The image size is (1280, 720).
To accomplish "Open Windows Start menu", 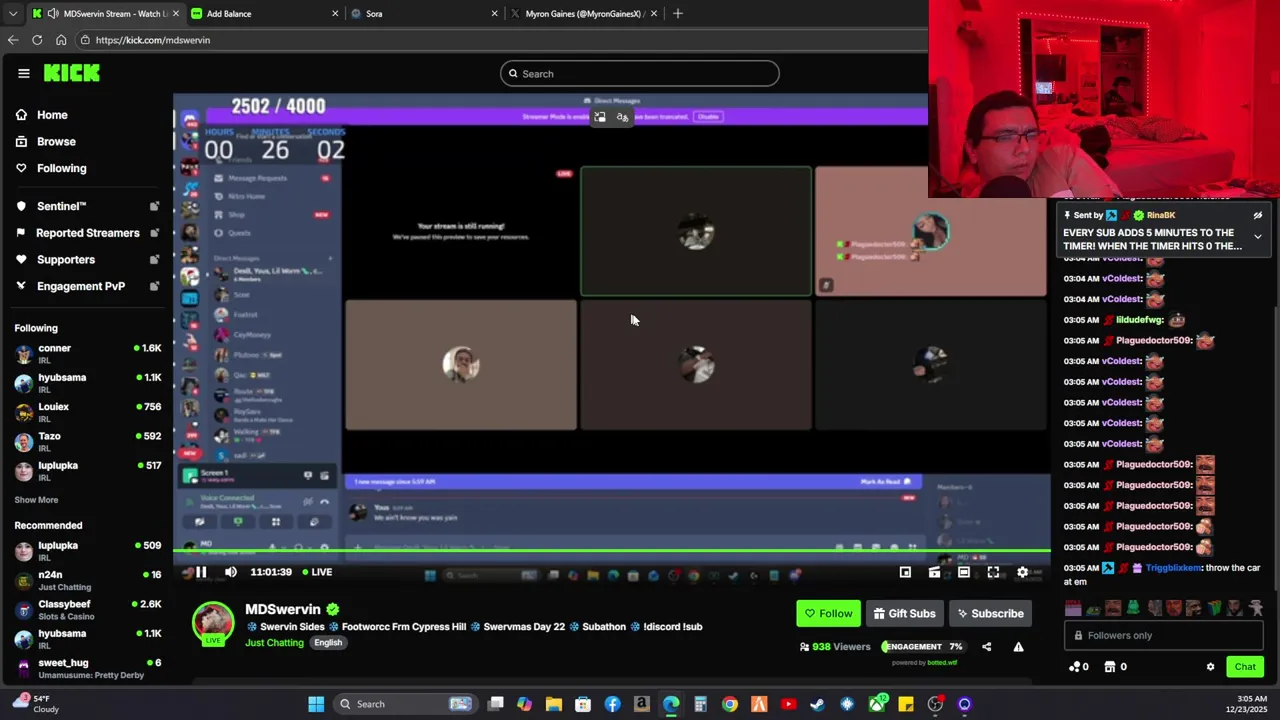I will 316,704.
